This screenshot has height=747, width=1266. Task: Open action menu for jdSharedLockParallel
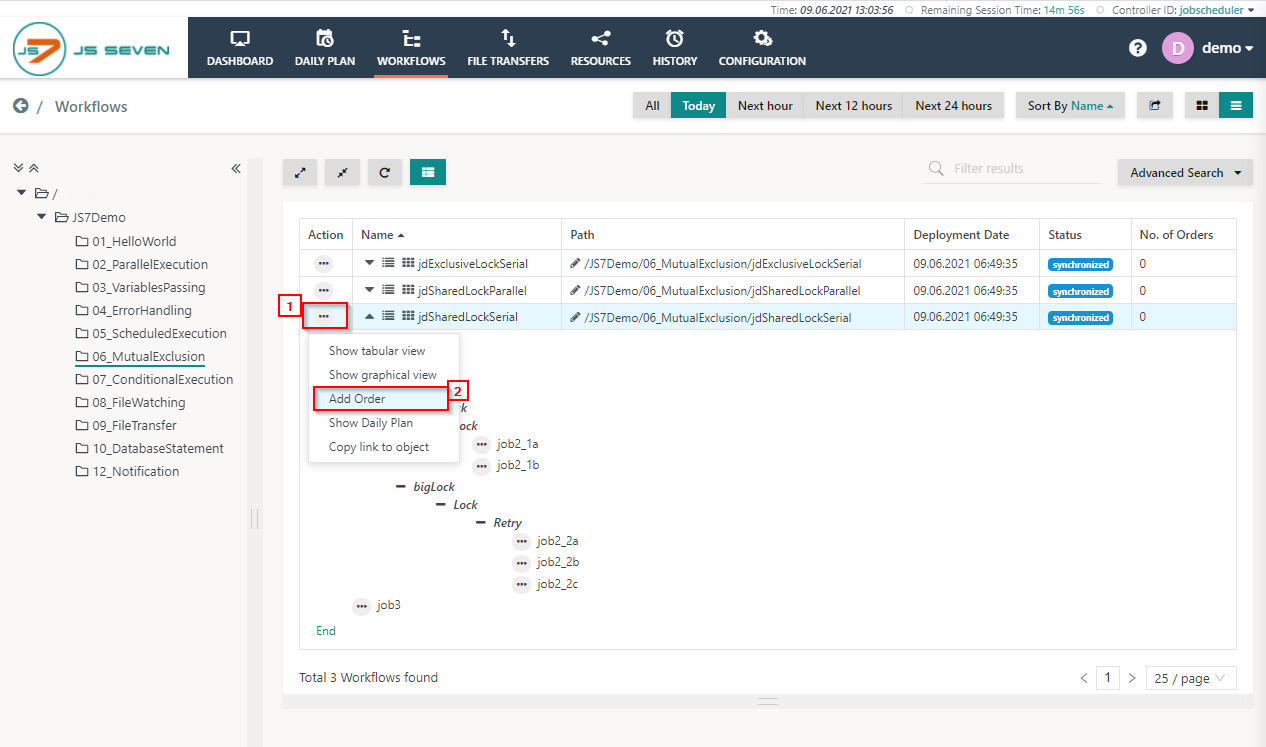(x=323, y=290)
